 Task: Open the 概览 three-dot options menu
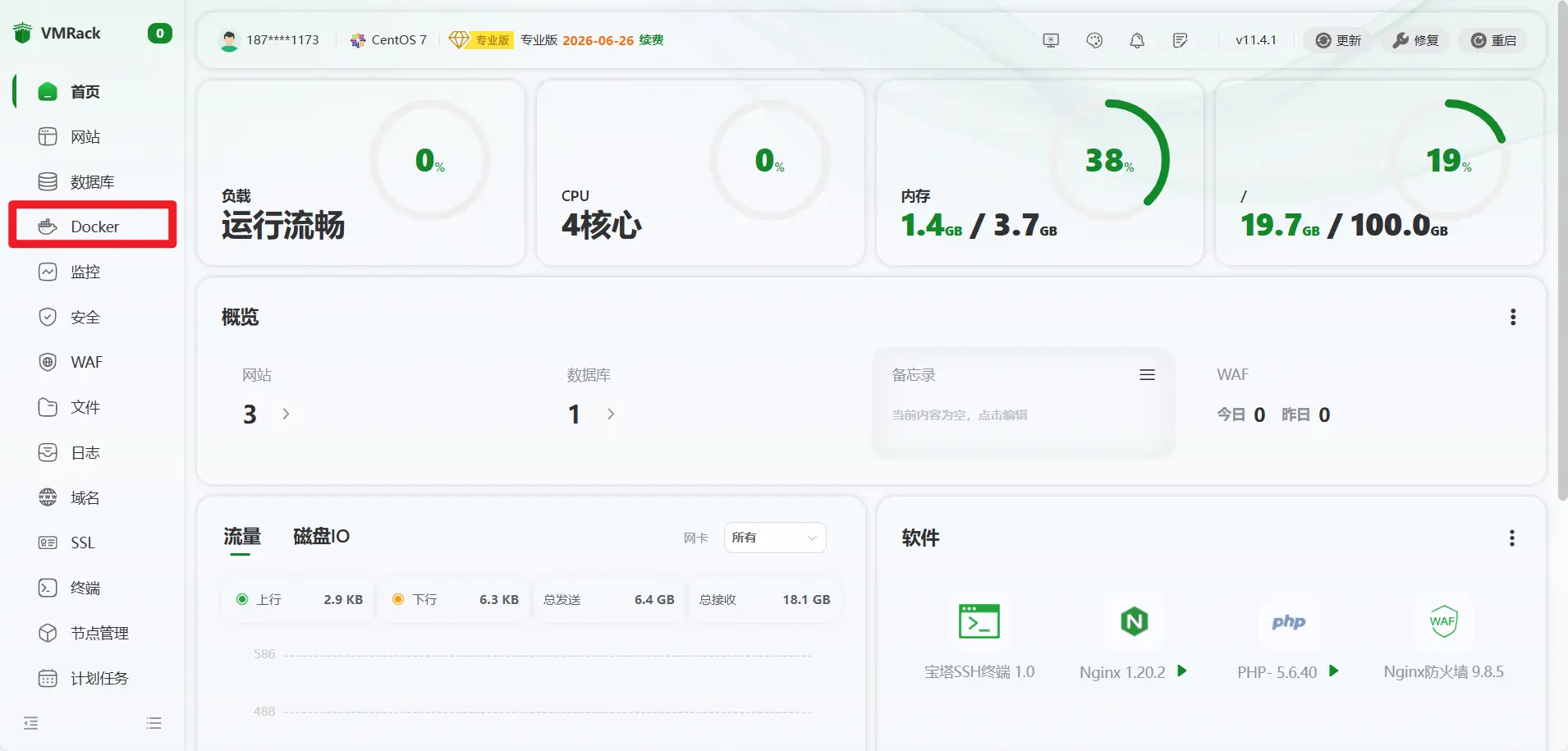click(x=1513, y=317)
